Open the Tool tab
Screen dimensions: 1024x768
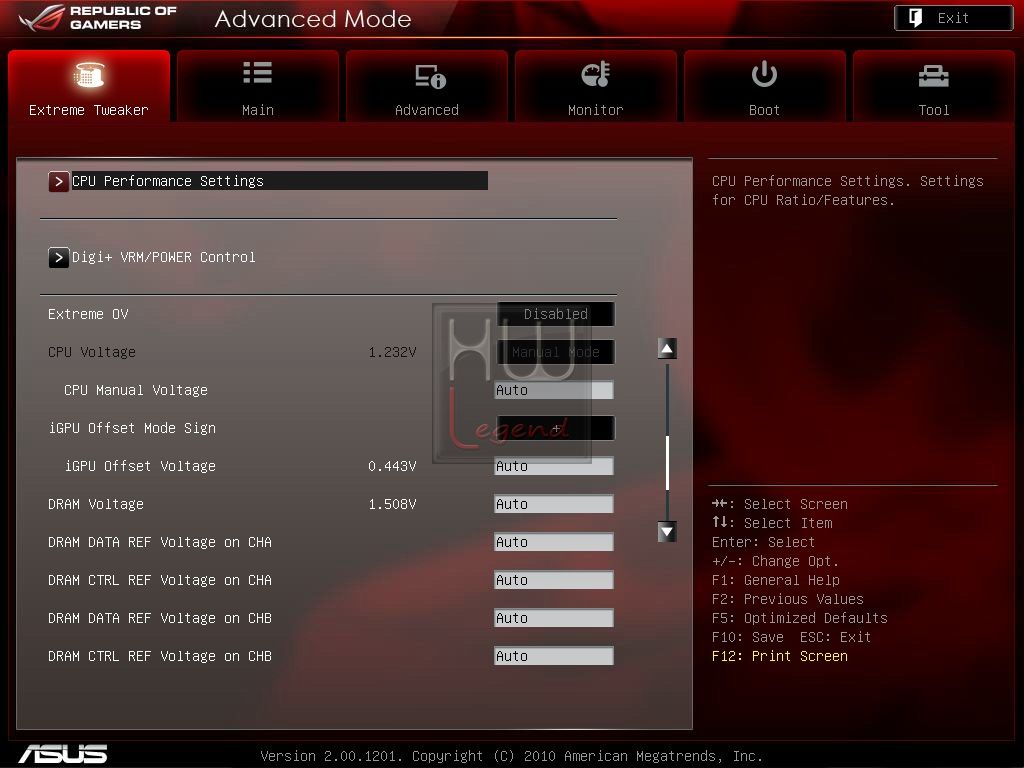933,86
